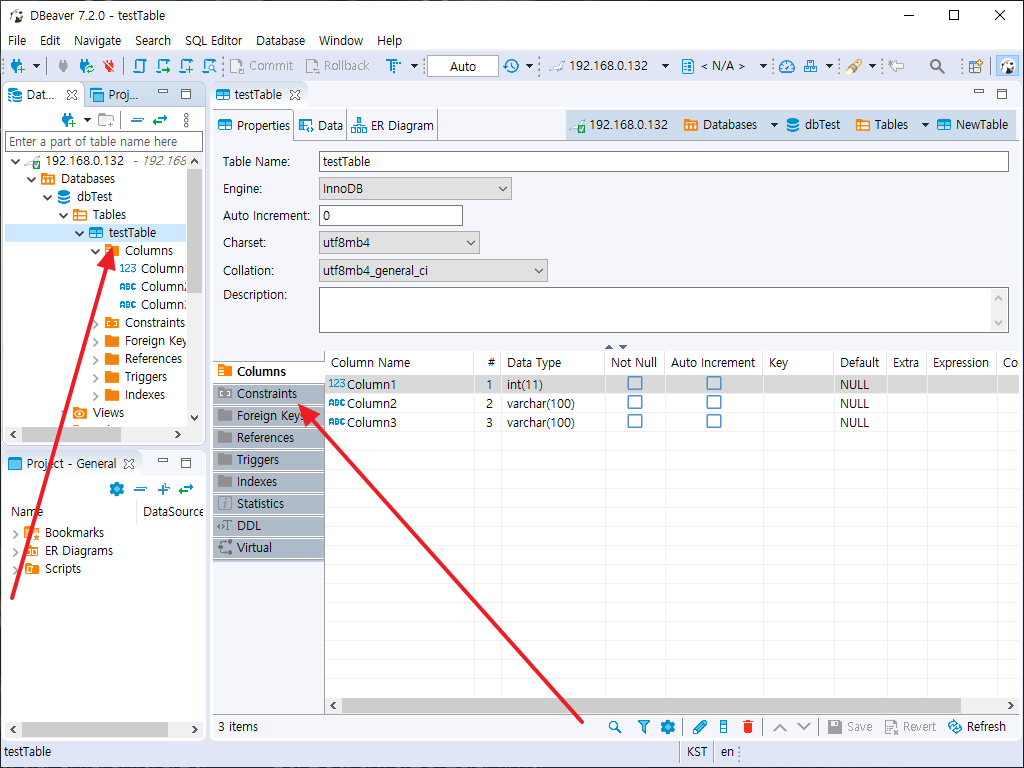Click the Commit button in toolbar
The height and width of the screenshot is (768, 1024).
pos(262,66)
